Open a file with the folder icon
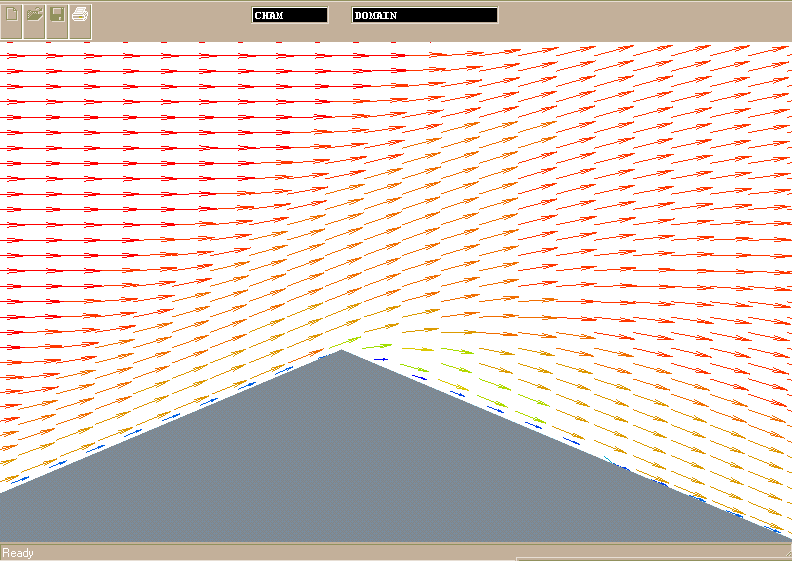Screen dimensions: 792x561 coord(35,16)
